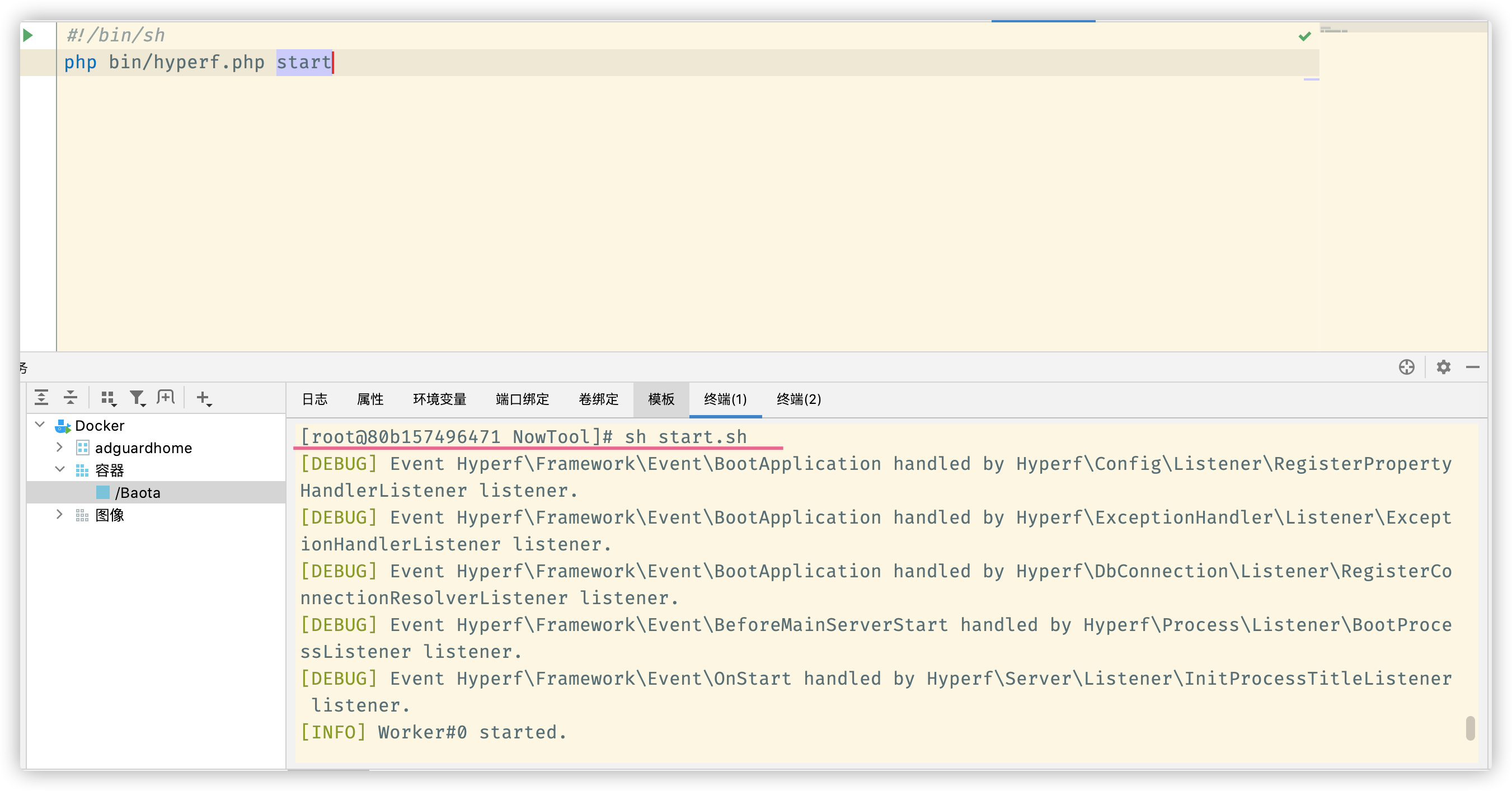This screenshot has width=1512, height=791.
Task: Click the green run script gutter icon
Action: click(27, 35)
